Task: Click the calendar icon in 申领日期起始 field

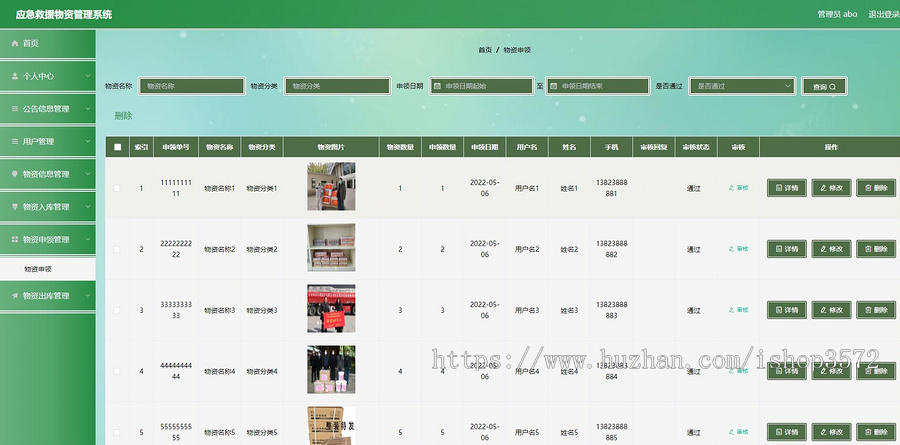Action: [x=437, y=86]
